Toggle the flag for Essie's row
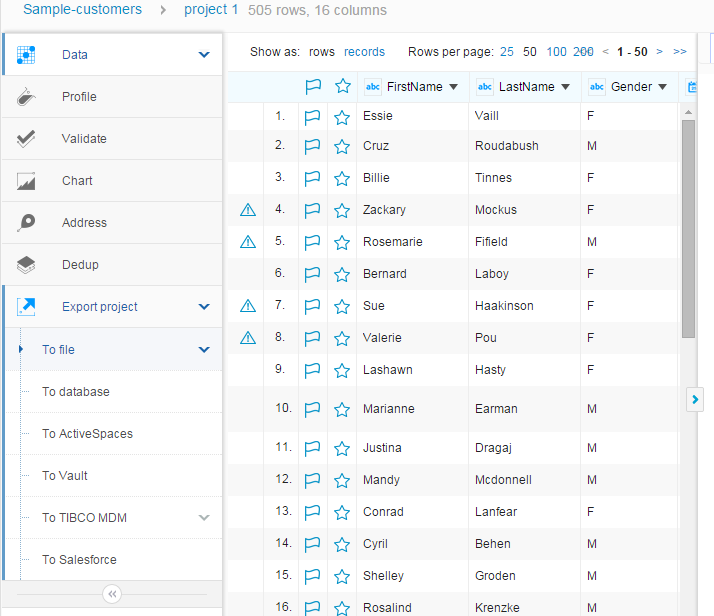The image size is (714, 616). point(312,116)
